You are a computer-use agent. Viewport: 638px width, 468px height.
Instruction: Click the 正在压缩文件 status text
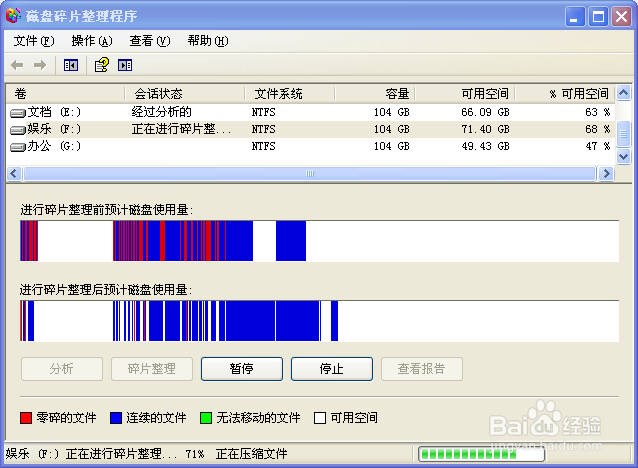(x=251, y=454)
